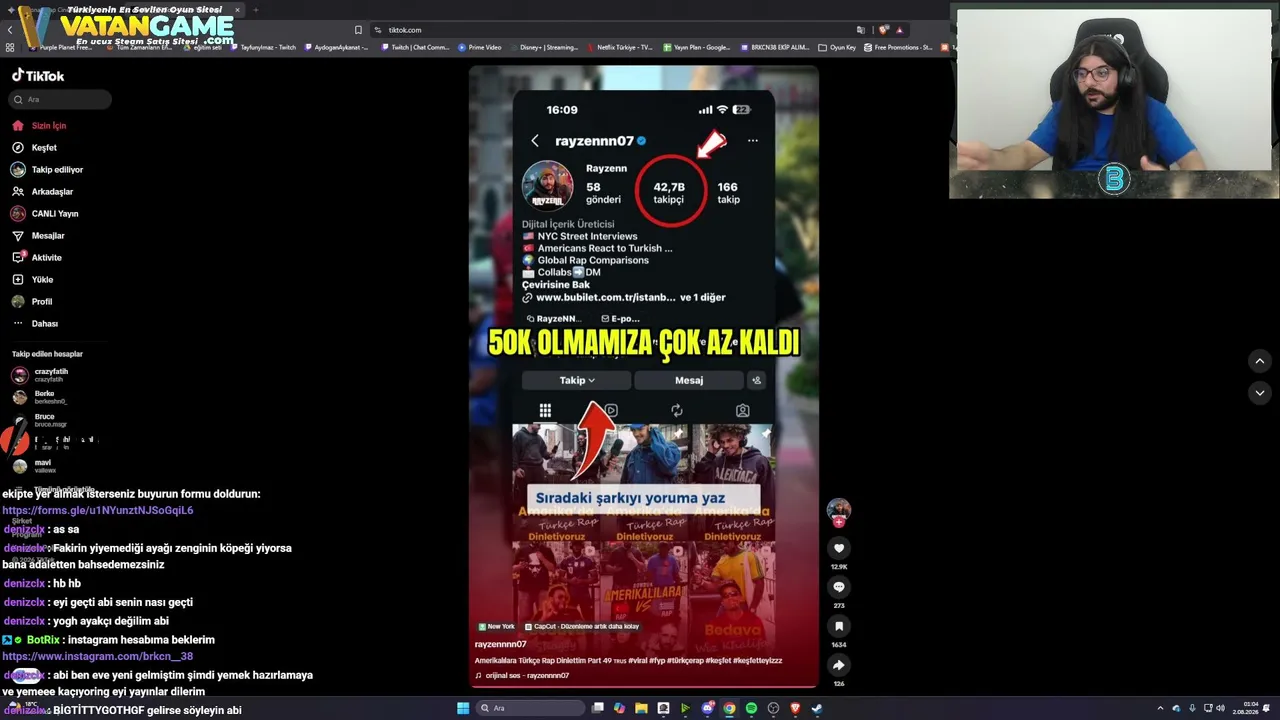Open the 'Aktivite' notifications
Screen dimensions: 1280x720
(x=47, y=258)
